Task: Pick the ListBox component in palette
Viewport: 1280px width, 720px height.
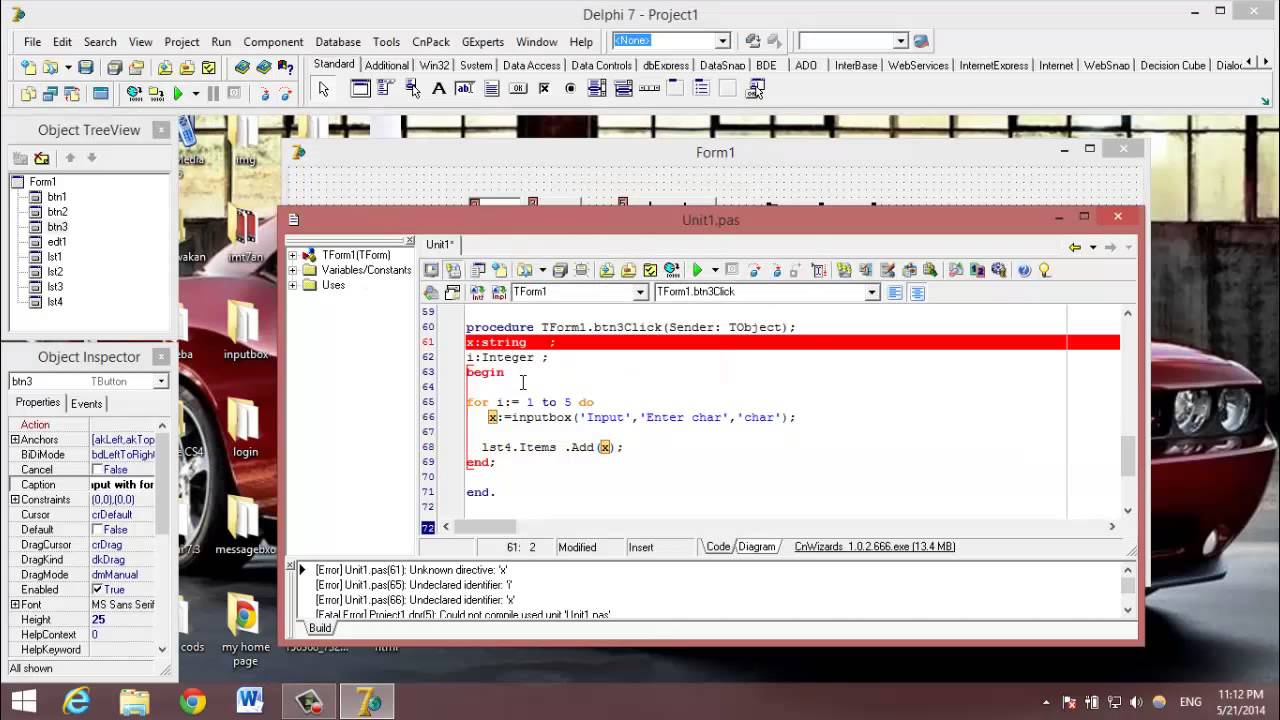Action: pos(597,89)
